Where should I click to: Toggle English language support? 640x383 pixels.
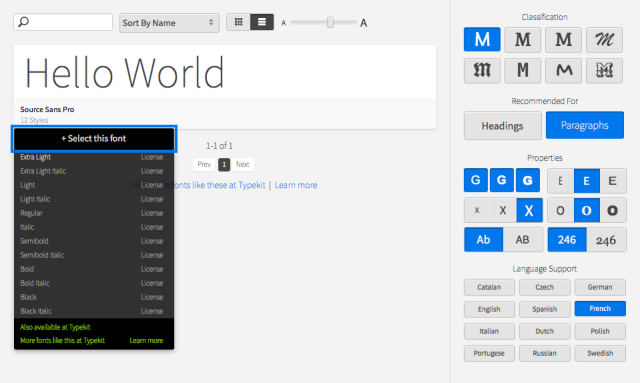coord(489,309)
